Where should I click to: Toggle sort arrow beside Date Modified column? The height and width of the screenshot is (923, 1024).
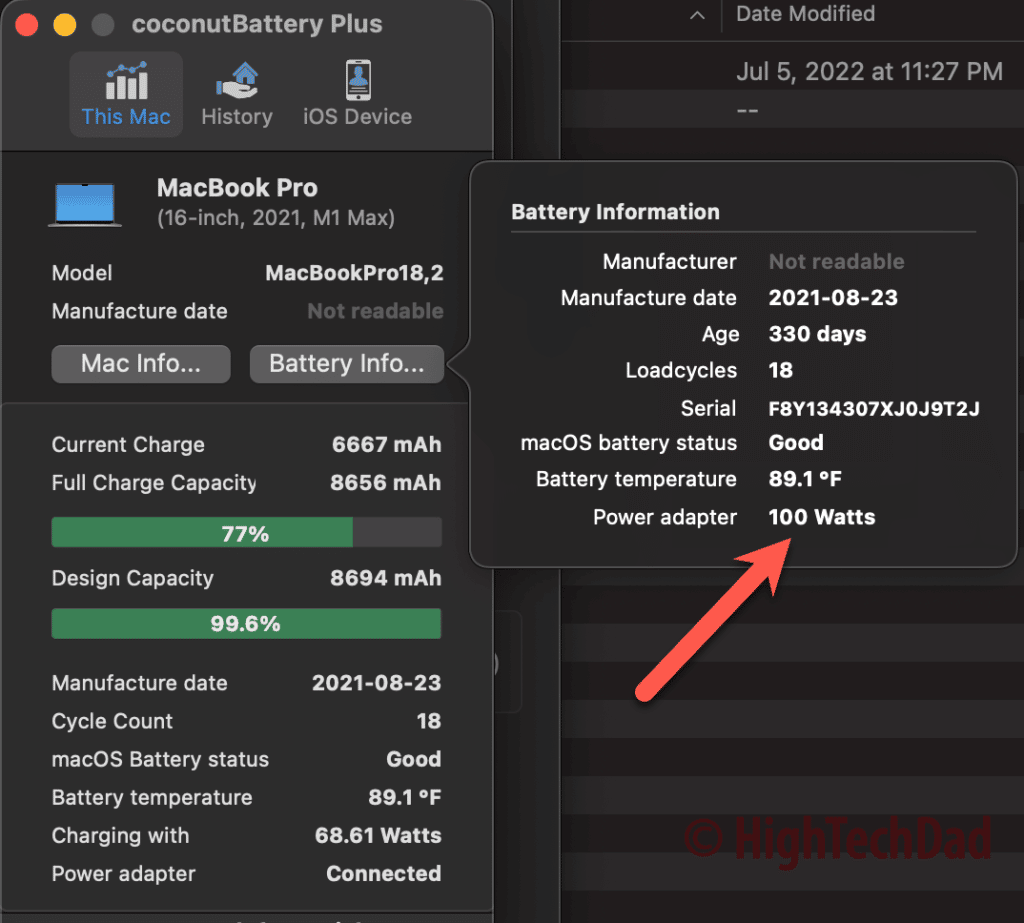(x=697, y=14)
